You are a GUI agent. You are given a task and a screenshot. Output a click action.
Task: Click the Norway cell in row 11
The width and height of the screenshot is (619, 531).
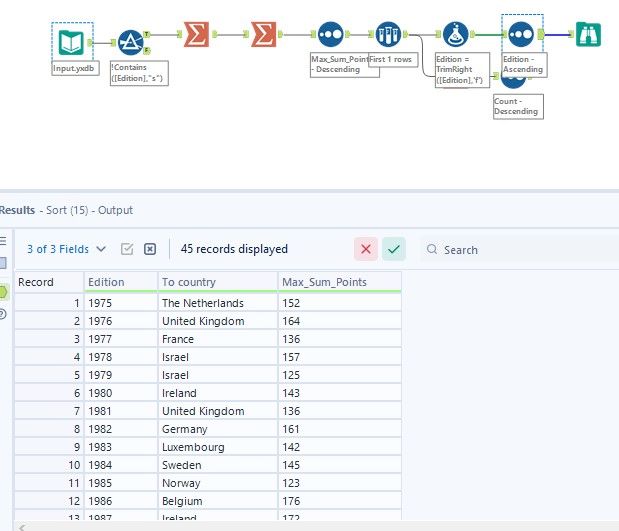click(x=218, y=483)
